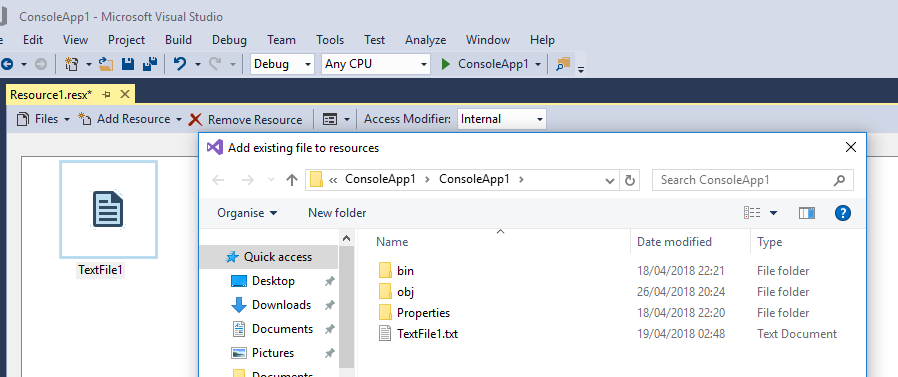Click the New Project toolbar icon
898x377 pixels.
pyautogui.click(x=72, y=64)
